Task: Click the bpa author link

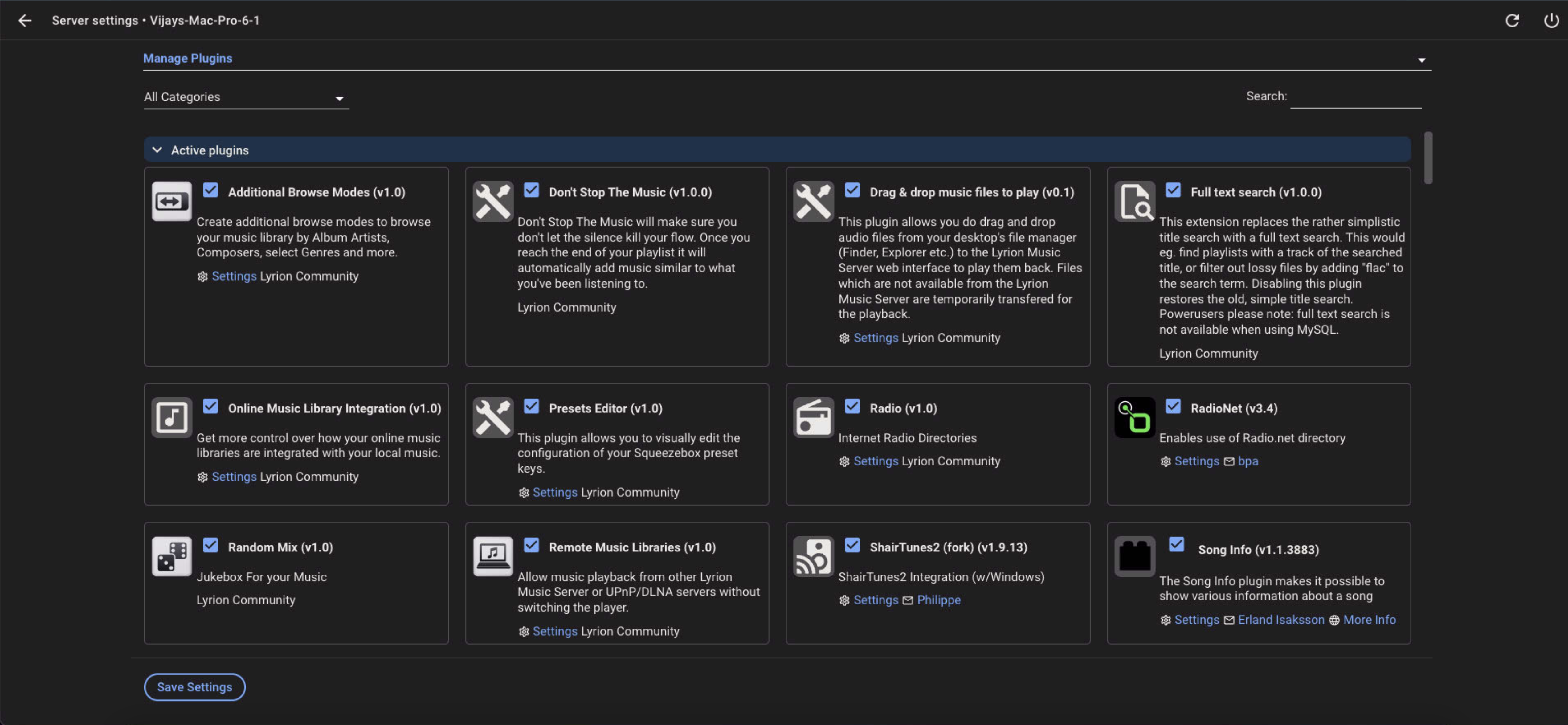Action: point(1248,461)
